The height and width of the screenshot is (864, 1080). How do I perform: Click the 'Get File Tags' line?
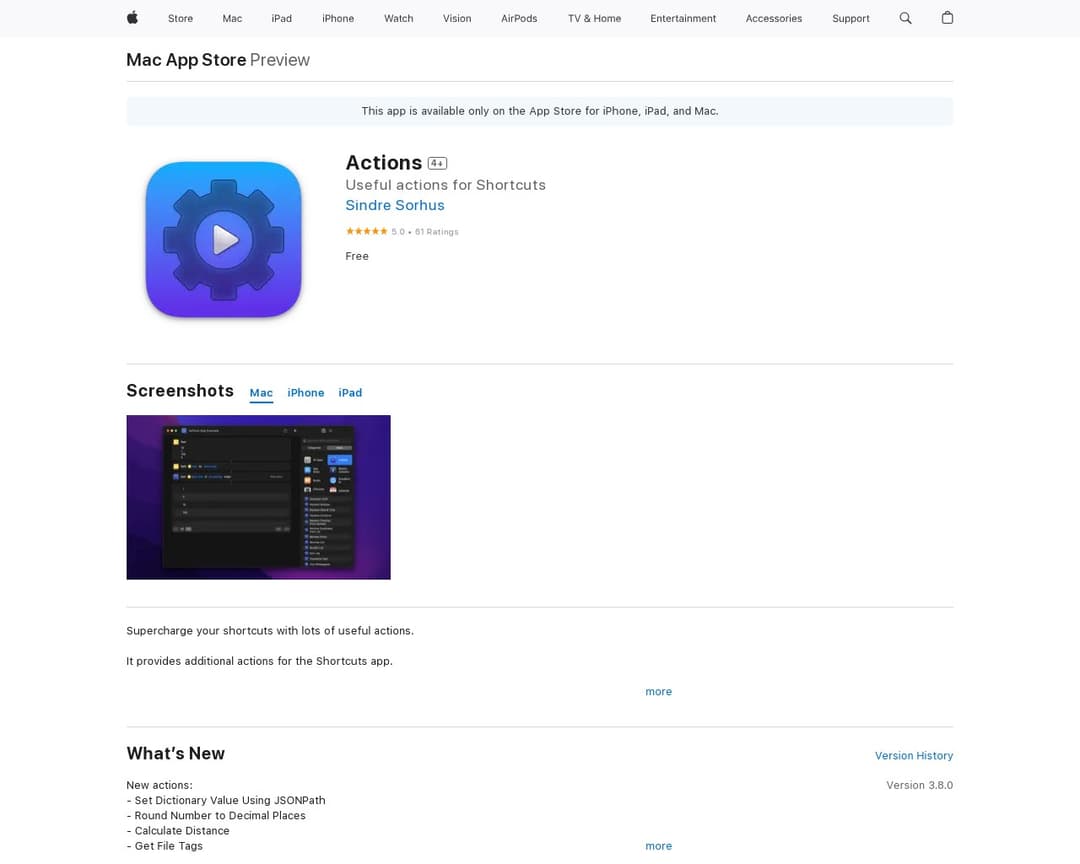tap(165, 846)
